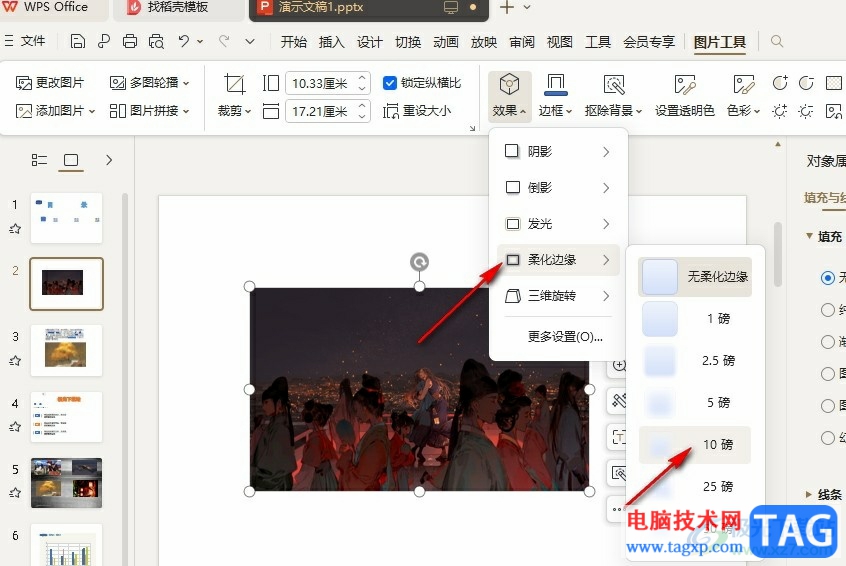Expand the 发光 glow submenu arrow

coord(606,224)
